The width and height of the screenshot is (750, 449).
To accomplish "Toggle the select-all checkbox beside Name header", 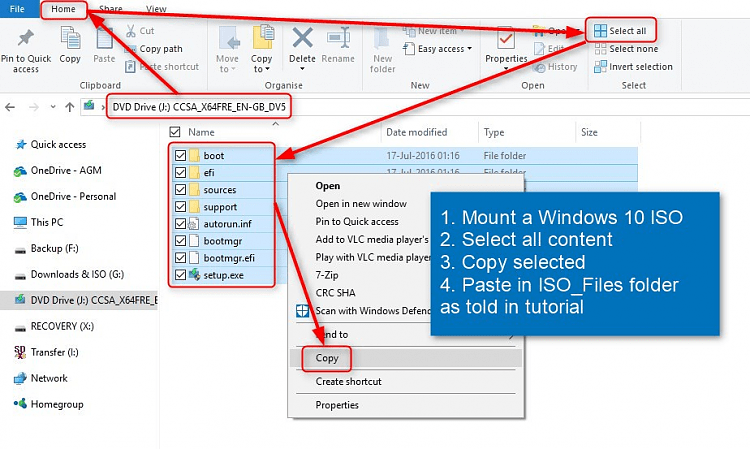I will click(x=175, y=132).
